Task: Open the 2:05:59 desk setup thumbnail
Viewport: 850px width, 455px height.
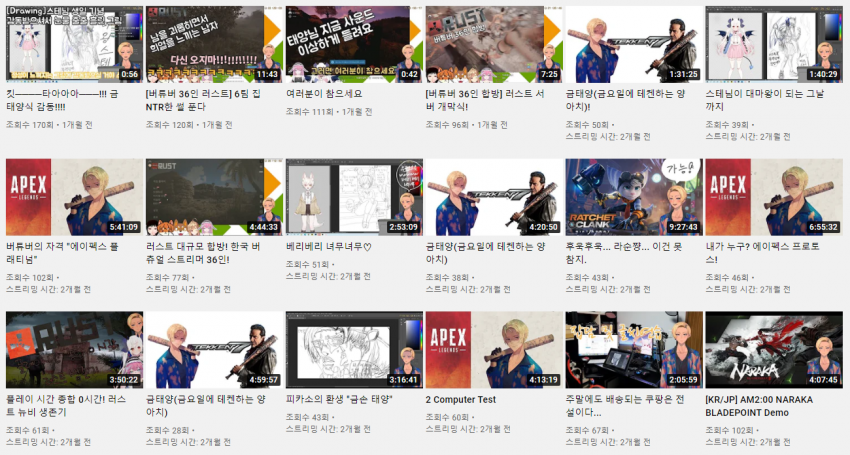Action: coord(634,350)
